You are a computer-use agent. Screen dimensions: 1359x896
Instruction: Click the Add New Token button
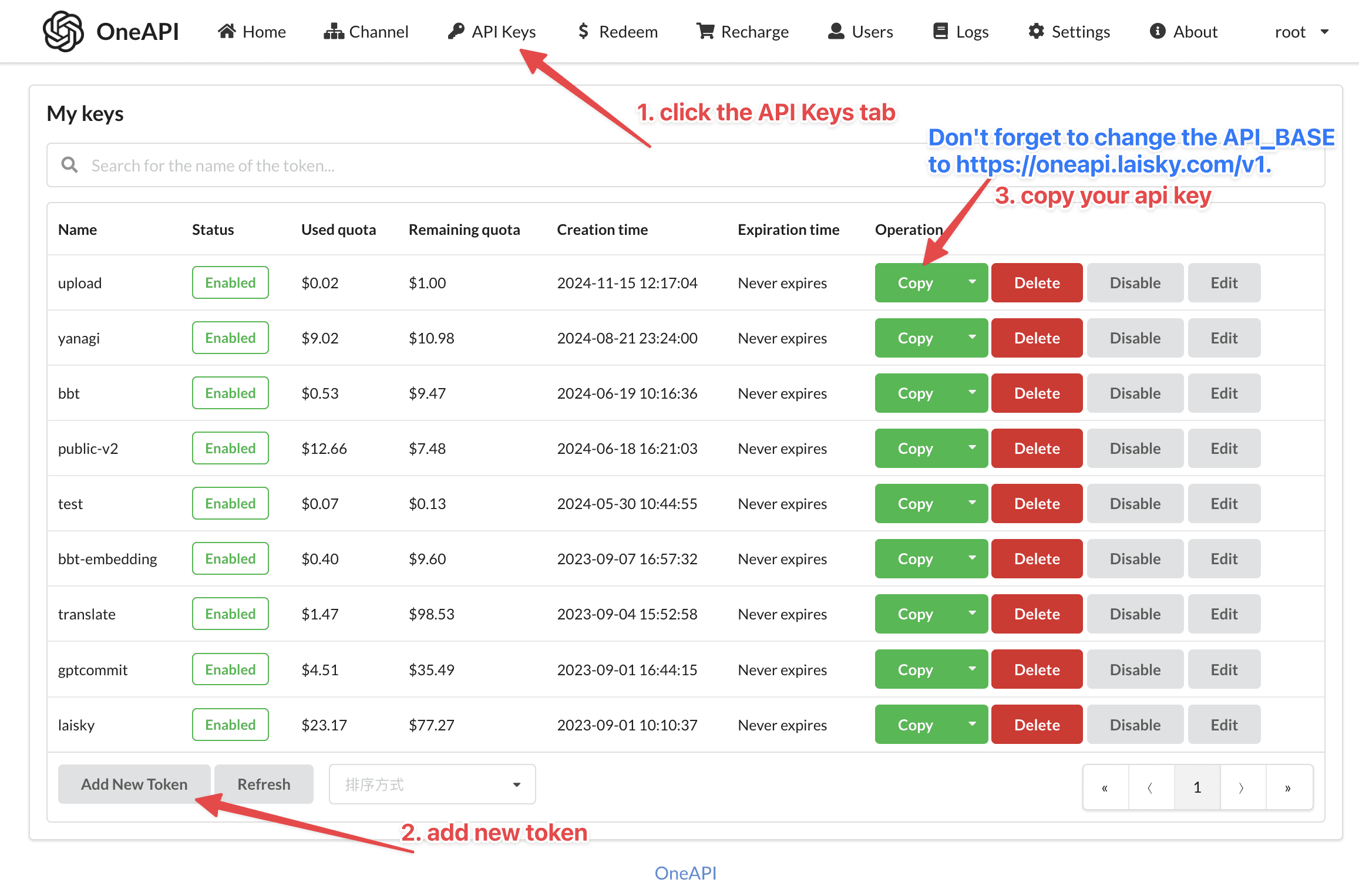pyautogui.click(x=134, y=784)
